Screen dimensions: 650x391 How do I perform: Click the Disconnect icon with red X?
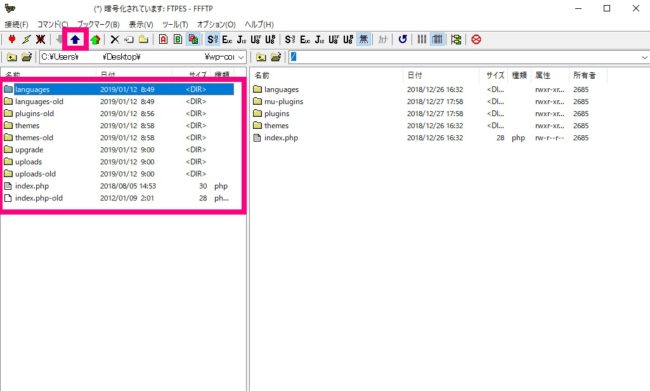(x=40, y=39)
